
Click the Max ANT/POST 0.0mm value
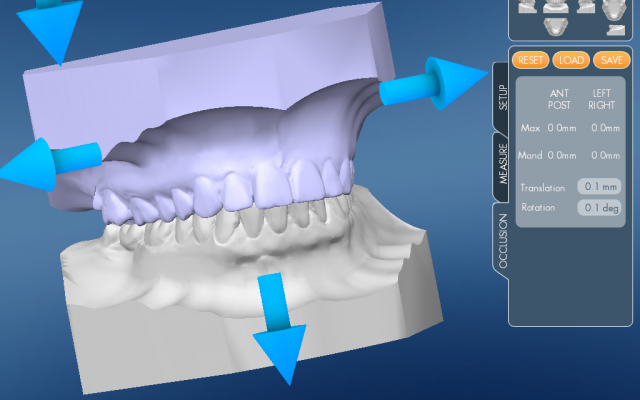562,128
